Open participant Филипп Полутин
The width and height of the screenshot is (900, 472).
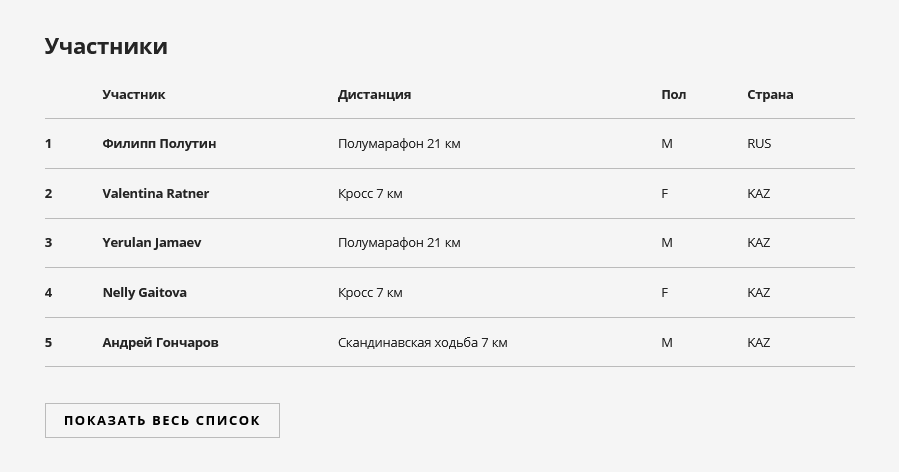[x=159, y=144]
